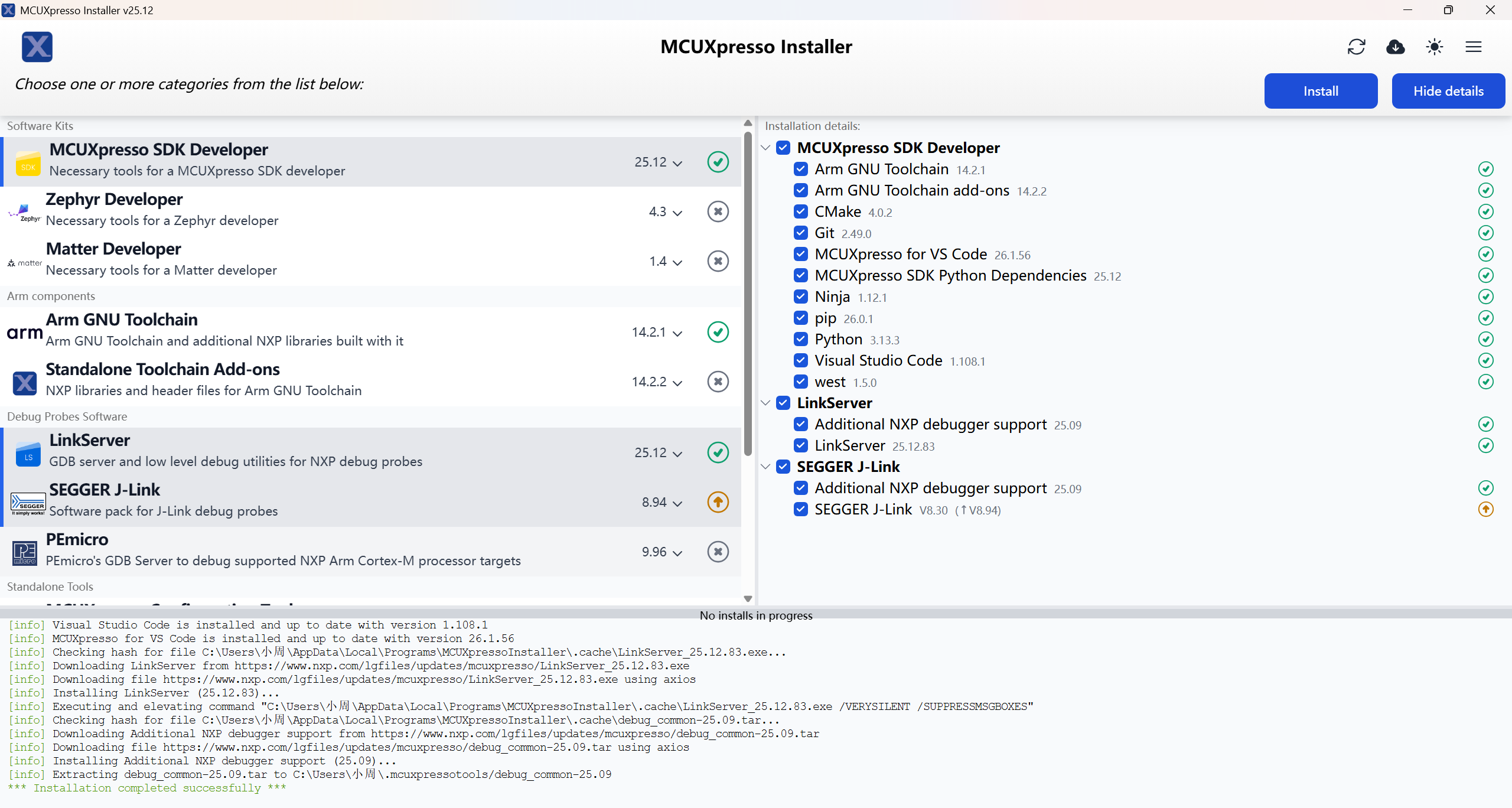Click the Matter logo icon
This screenshot has width=1512, height=808.
(x=24, y=263)
